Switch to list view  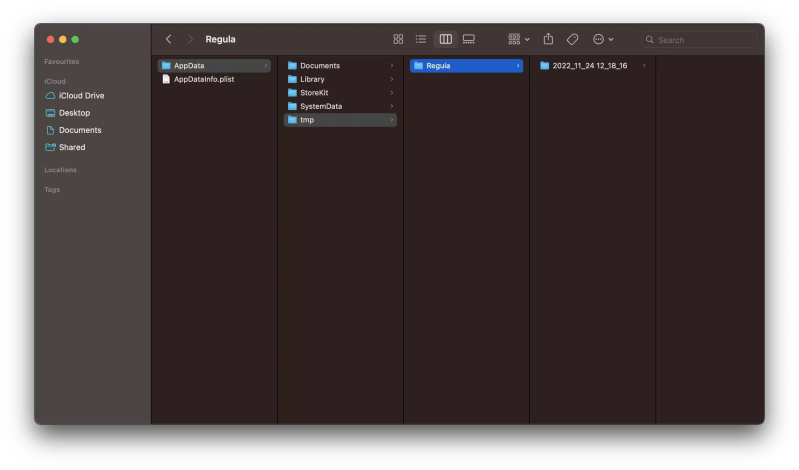click(420, 39)
